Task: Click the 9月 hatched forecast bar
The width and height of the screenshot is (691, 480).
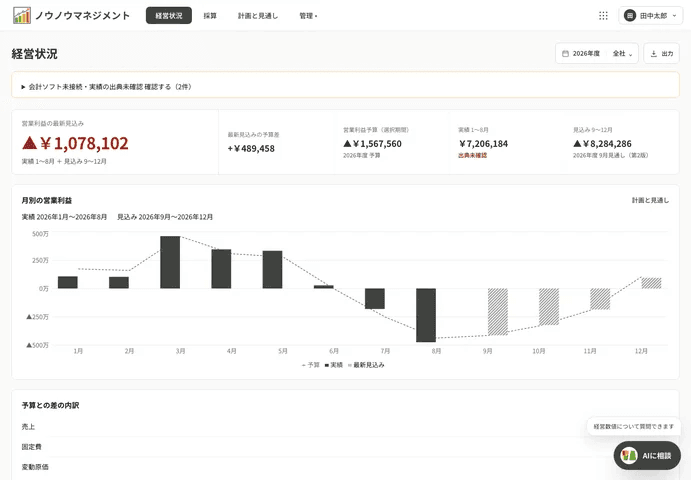Action: pyautogui.click(x=498, y=312)
